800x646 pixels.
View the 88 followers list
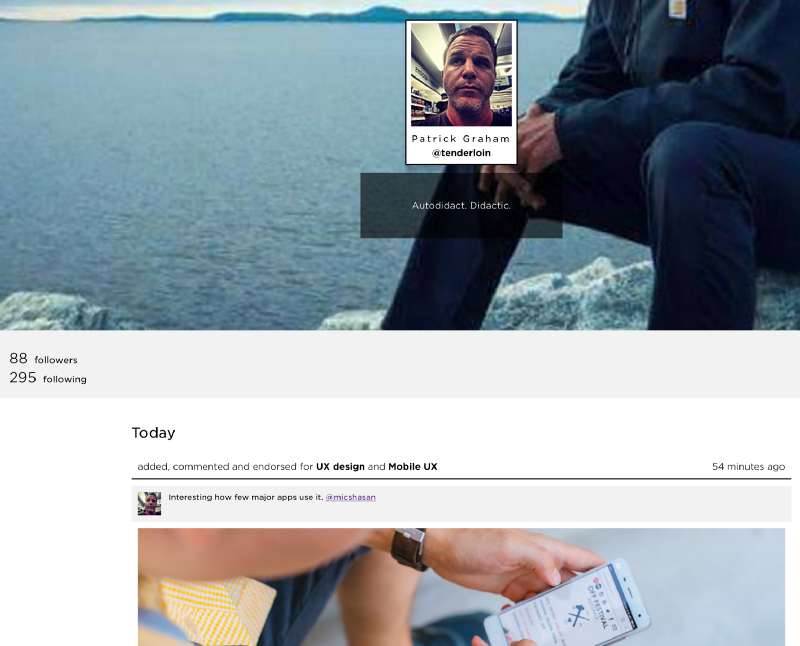[43, 359]
